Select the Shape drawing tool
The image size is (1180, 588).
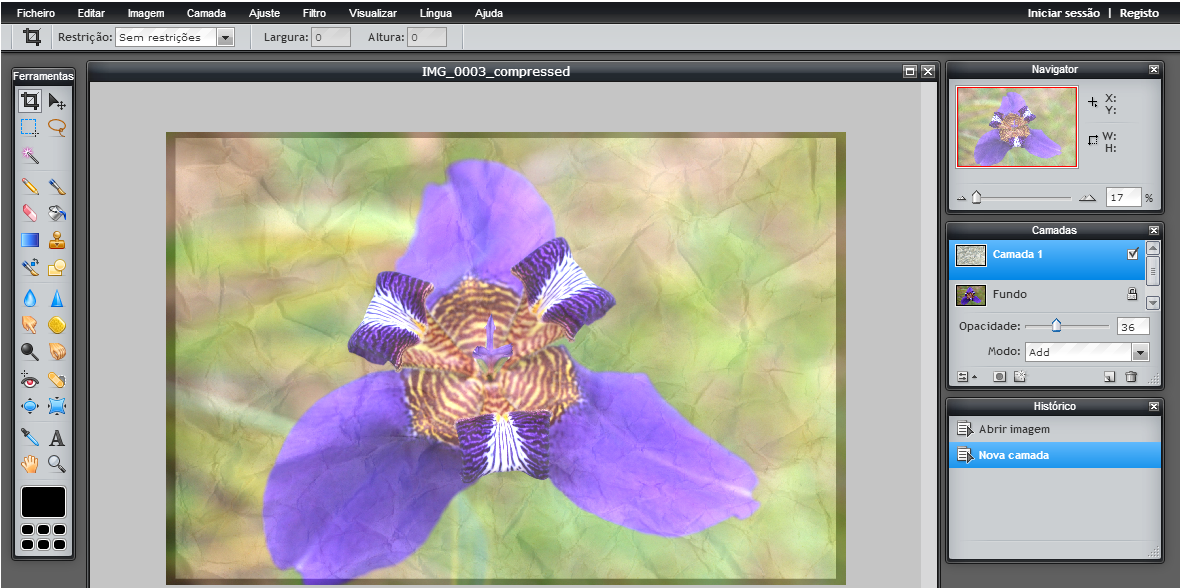pos(56,267)
